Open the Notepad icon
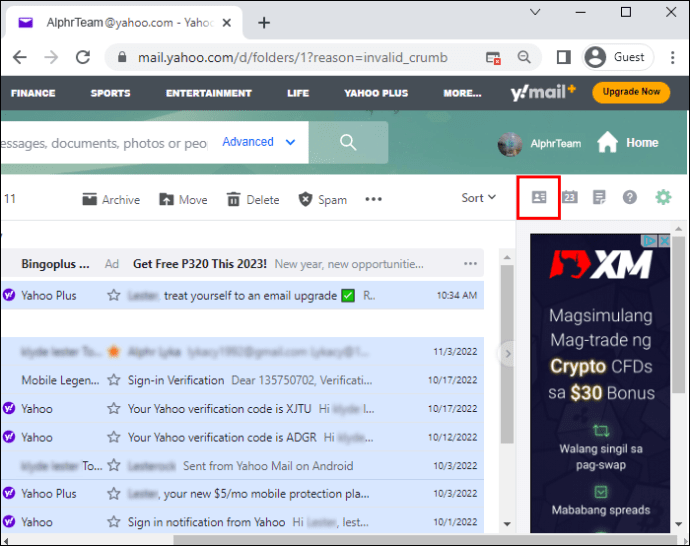Screen dimensions: 690x546 tap(599, 198)
